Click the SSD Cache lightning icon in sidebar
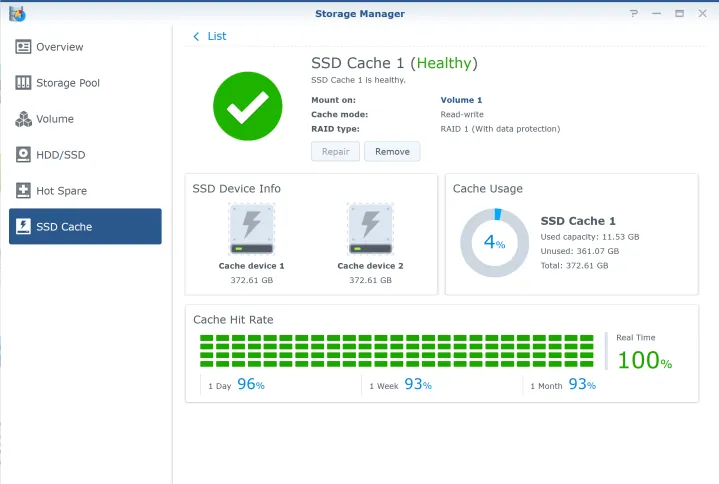The width and height of the screenshot is (719, 484). point(23,226)
